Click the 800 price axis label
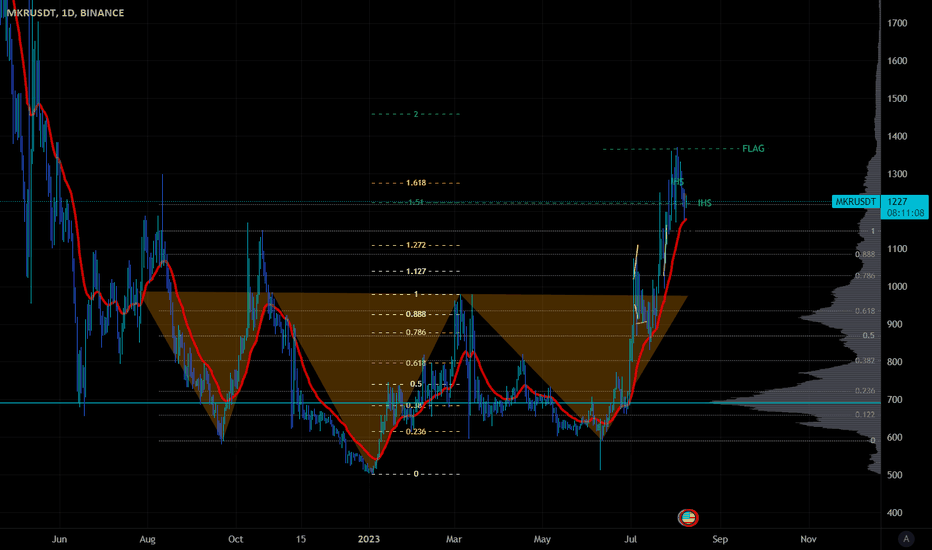The width and height of the screenshot is (932, 550). (x=895, y=362)
